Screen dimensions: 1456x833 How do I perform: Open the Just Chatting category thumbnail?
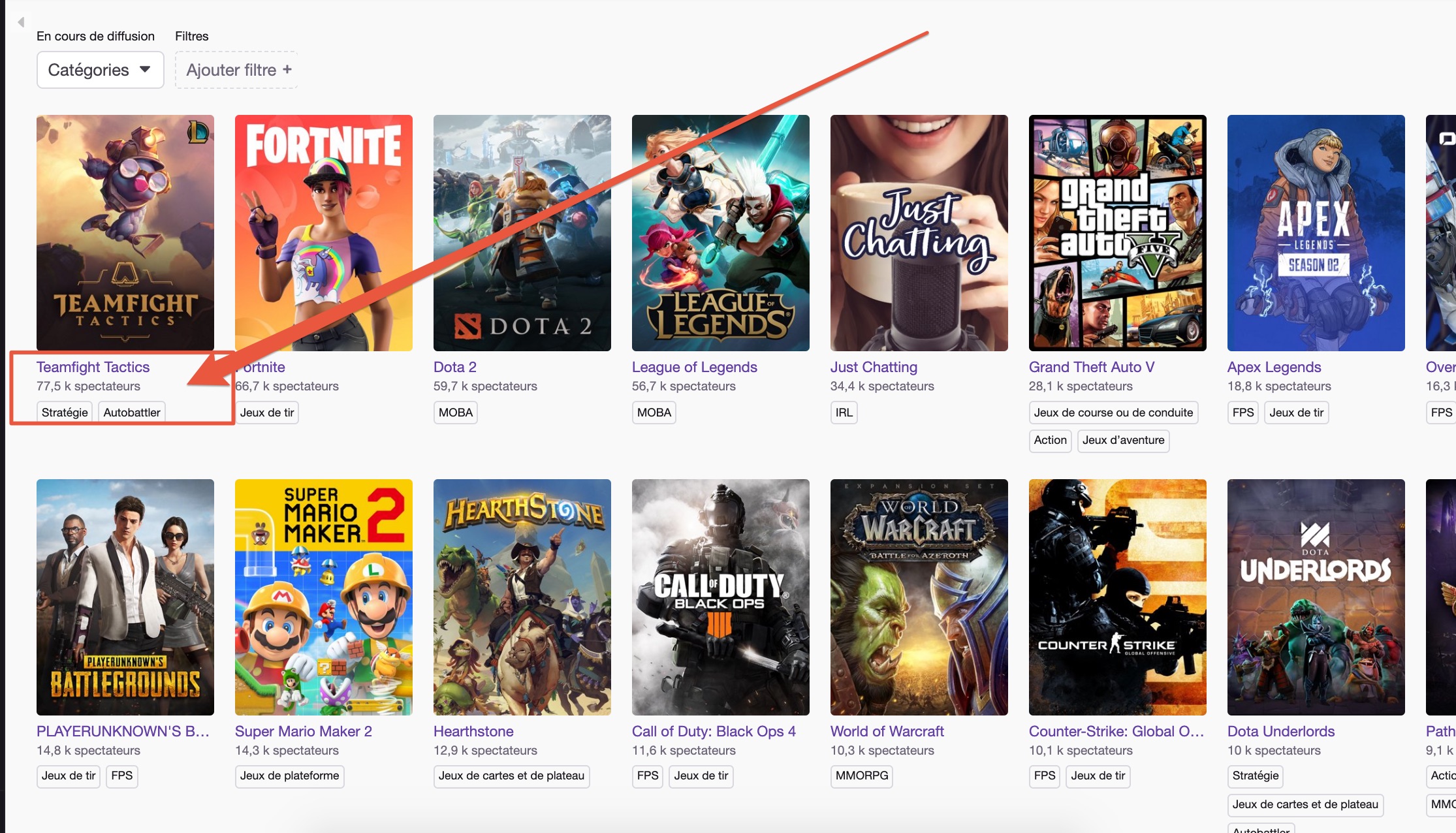(x=919, y=233)
